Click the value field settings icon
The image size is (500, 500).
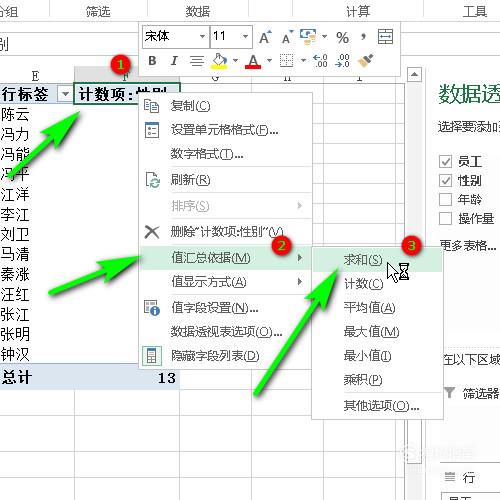click(x=152, y=308)
